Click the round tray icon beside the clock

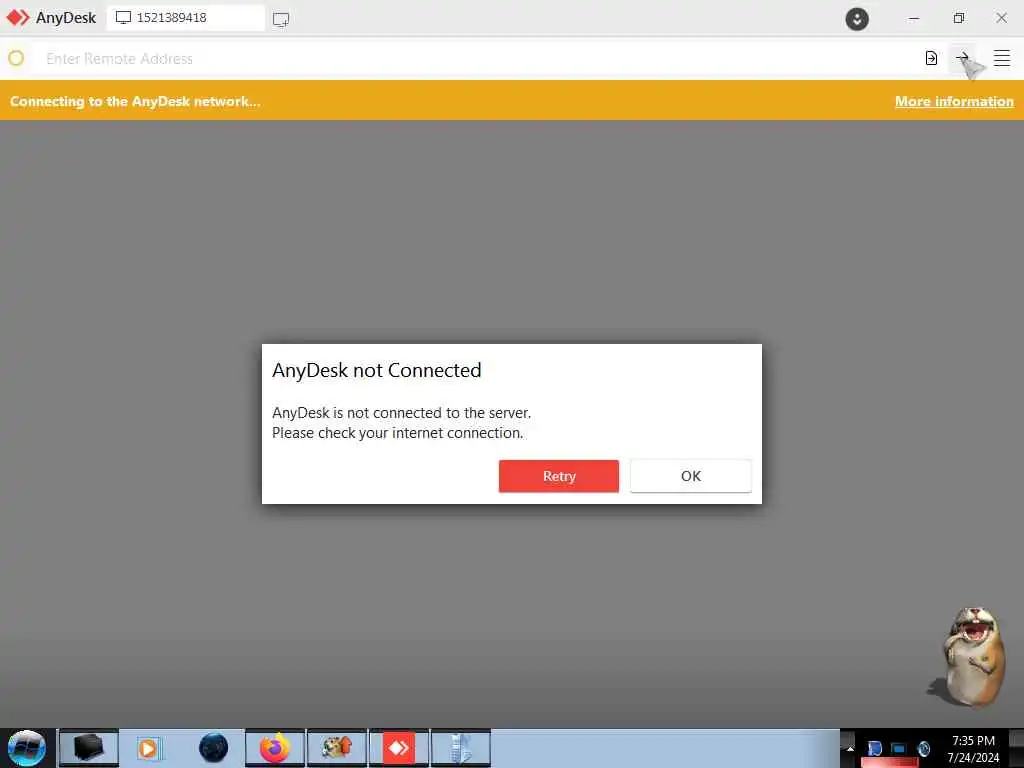click(x=923, y=748)
